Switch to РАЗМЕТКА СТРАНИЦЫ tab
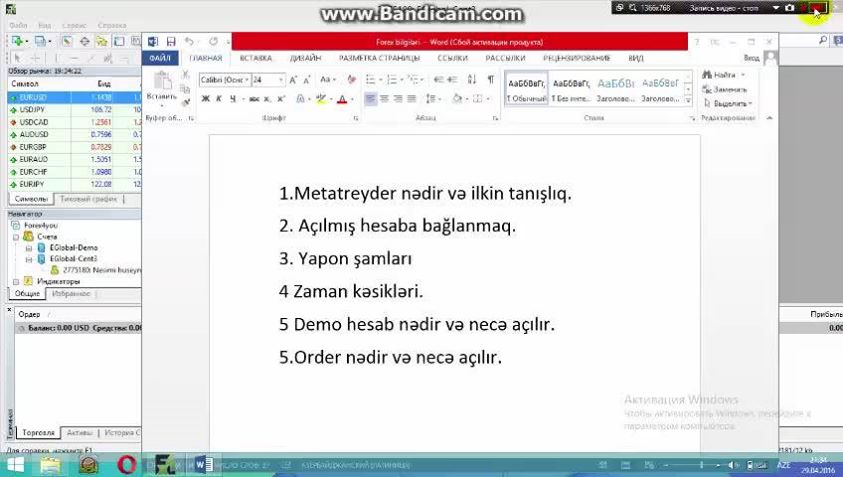The image size is (843, 477). (379, 58)
